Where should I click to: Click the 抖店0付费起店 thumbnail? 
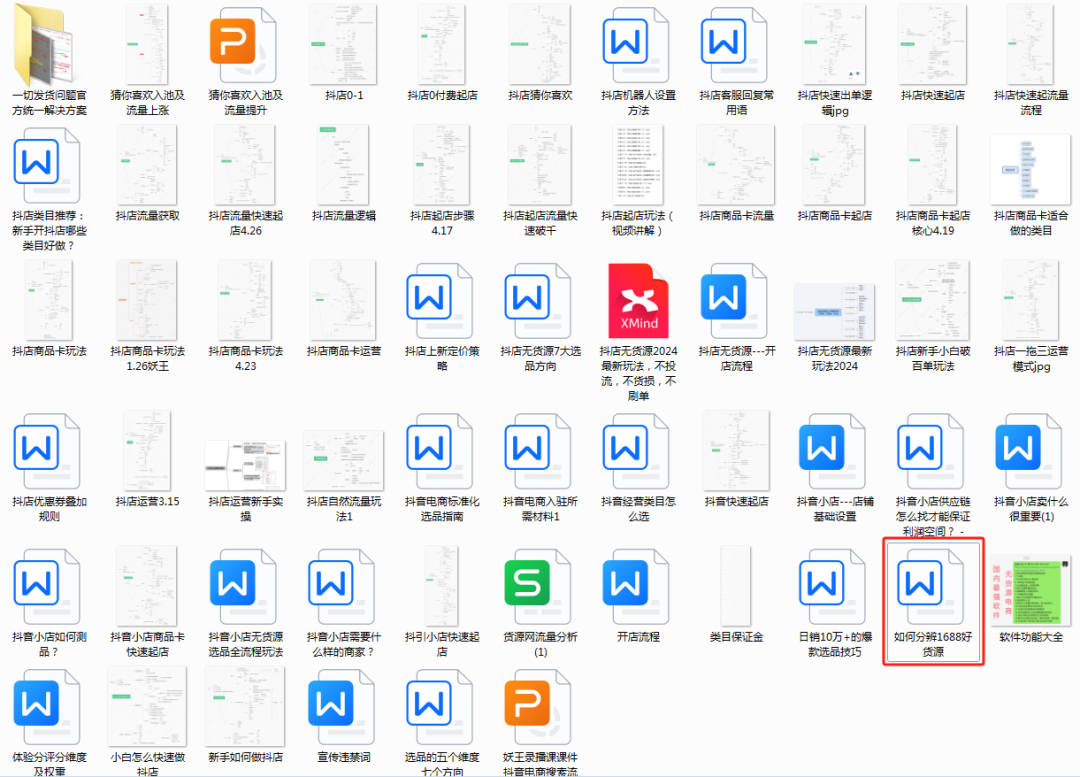(x=442, y=44)
